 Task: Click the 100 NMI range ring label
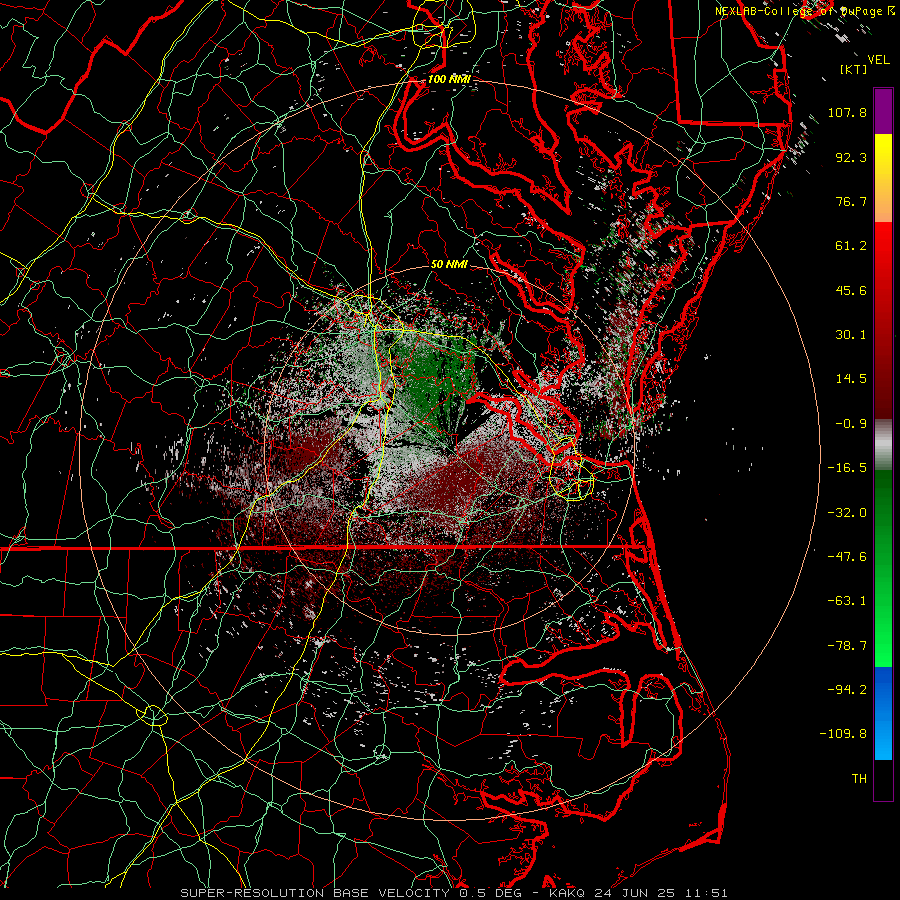(449, 79)
